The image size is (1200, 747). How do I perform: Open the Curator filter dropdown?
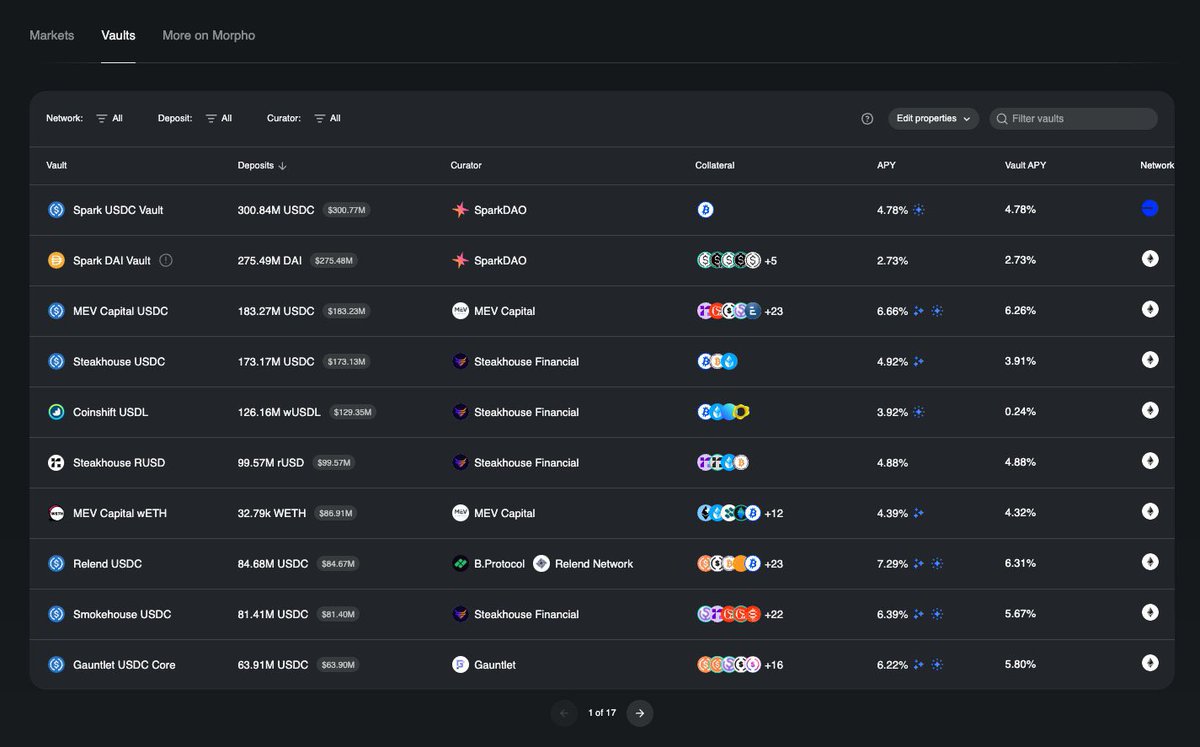[x=327, y=118]
